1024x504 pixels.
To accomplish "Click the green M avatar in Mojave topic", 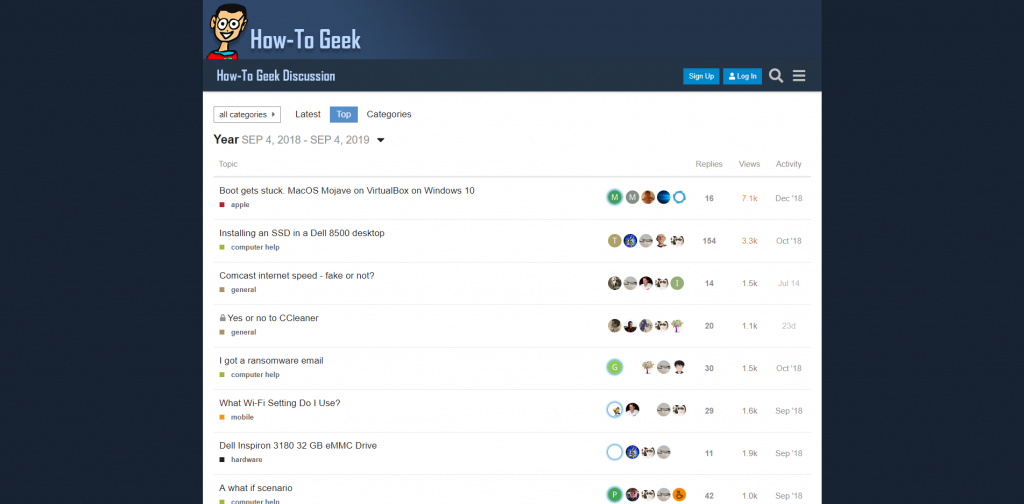I will pyautogui.click(x=614, y=197).
